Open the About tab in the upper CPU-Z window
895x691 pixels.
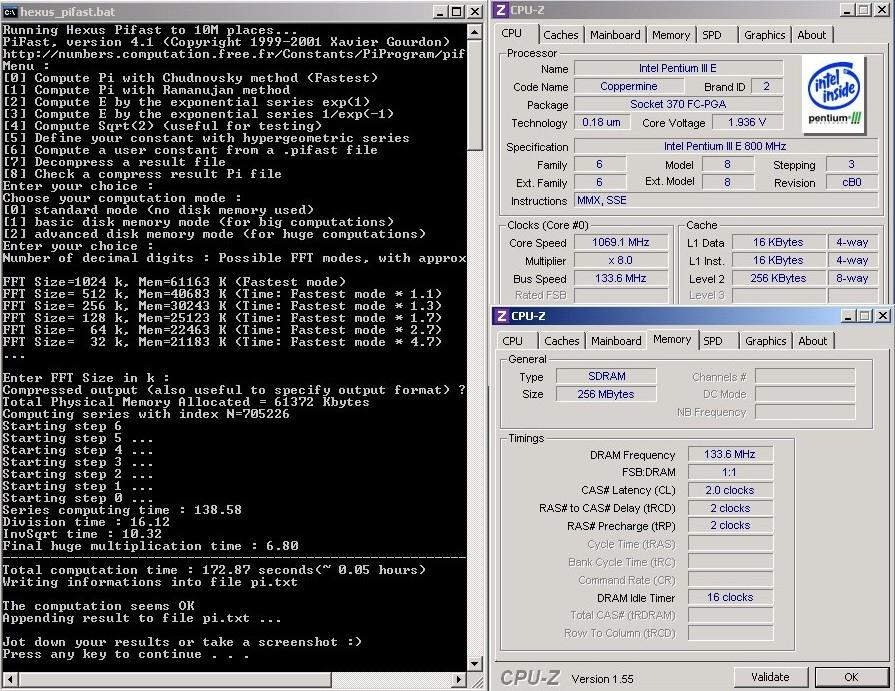(x=812, y=35)
